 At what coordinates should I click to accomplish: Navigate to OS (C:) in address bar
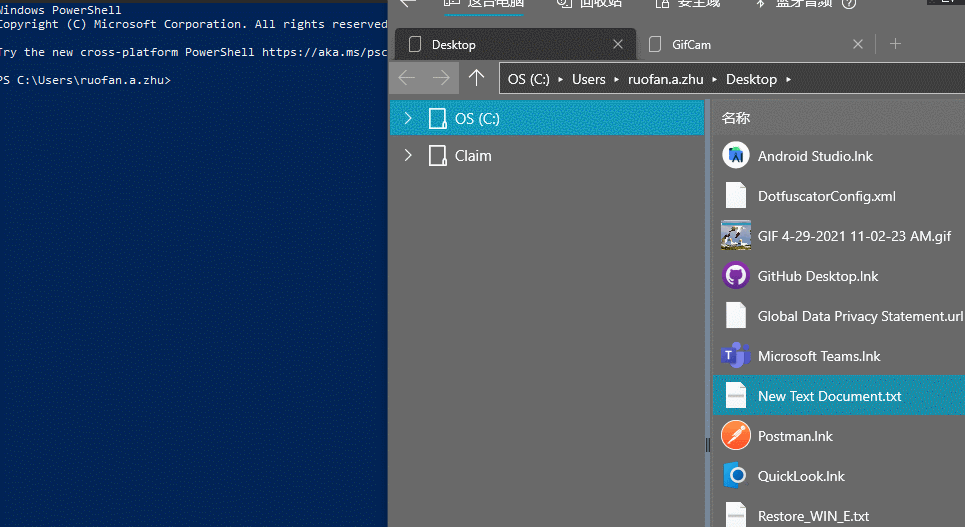pyautogui.click(x=529, y=79)
